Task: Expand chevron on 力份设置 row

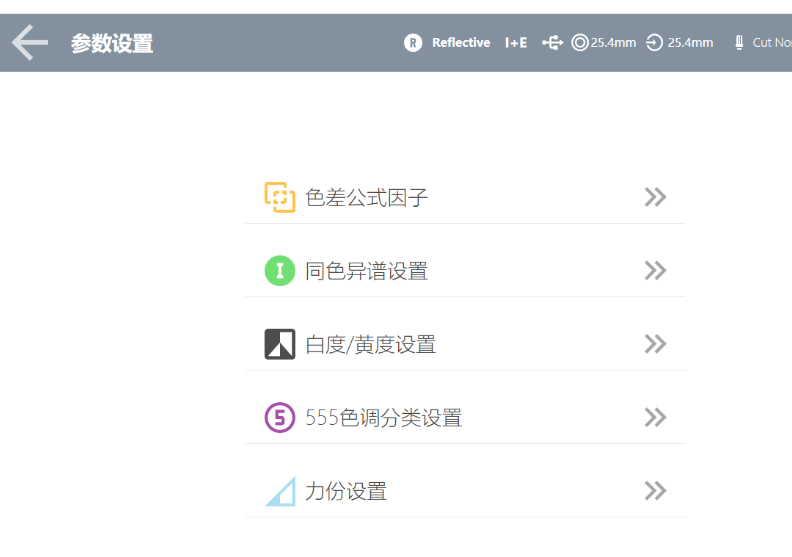Action: pyautogui.click(x=655, y=491)
